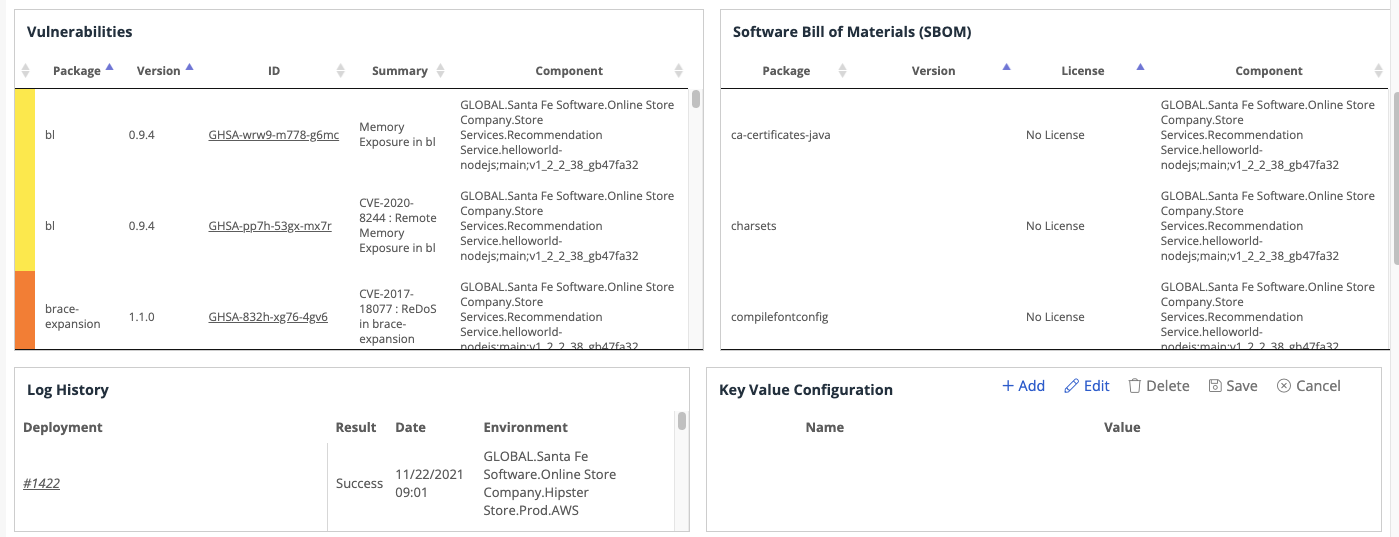Click the Vulnerabilities table scrollbar thumb

[x=696, y=99]
